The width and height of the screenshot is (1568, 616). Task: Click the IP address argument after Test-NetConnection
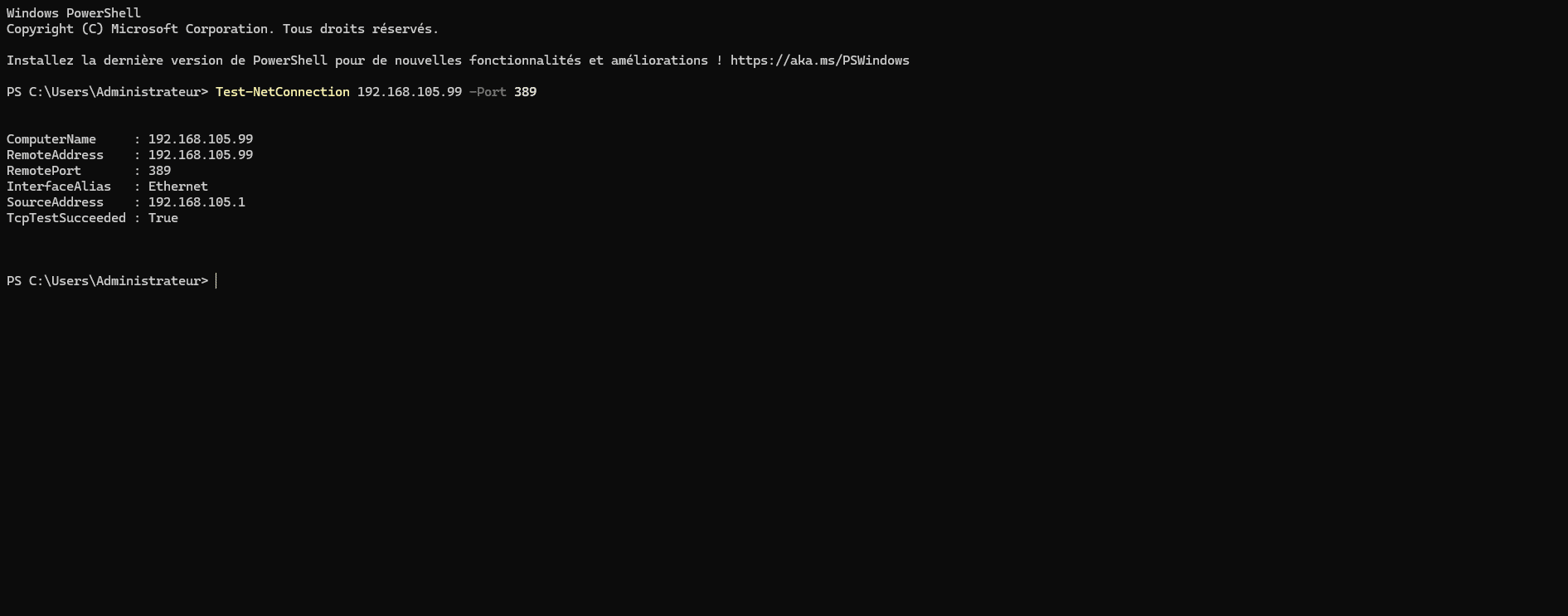pyautogui.click(x=409, y=92)
